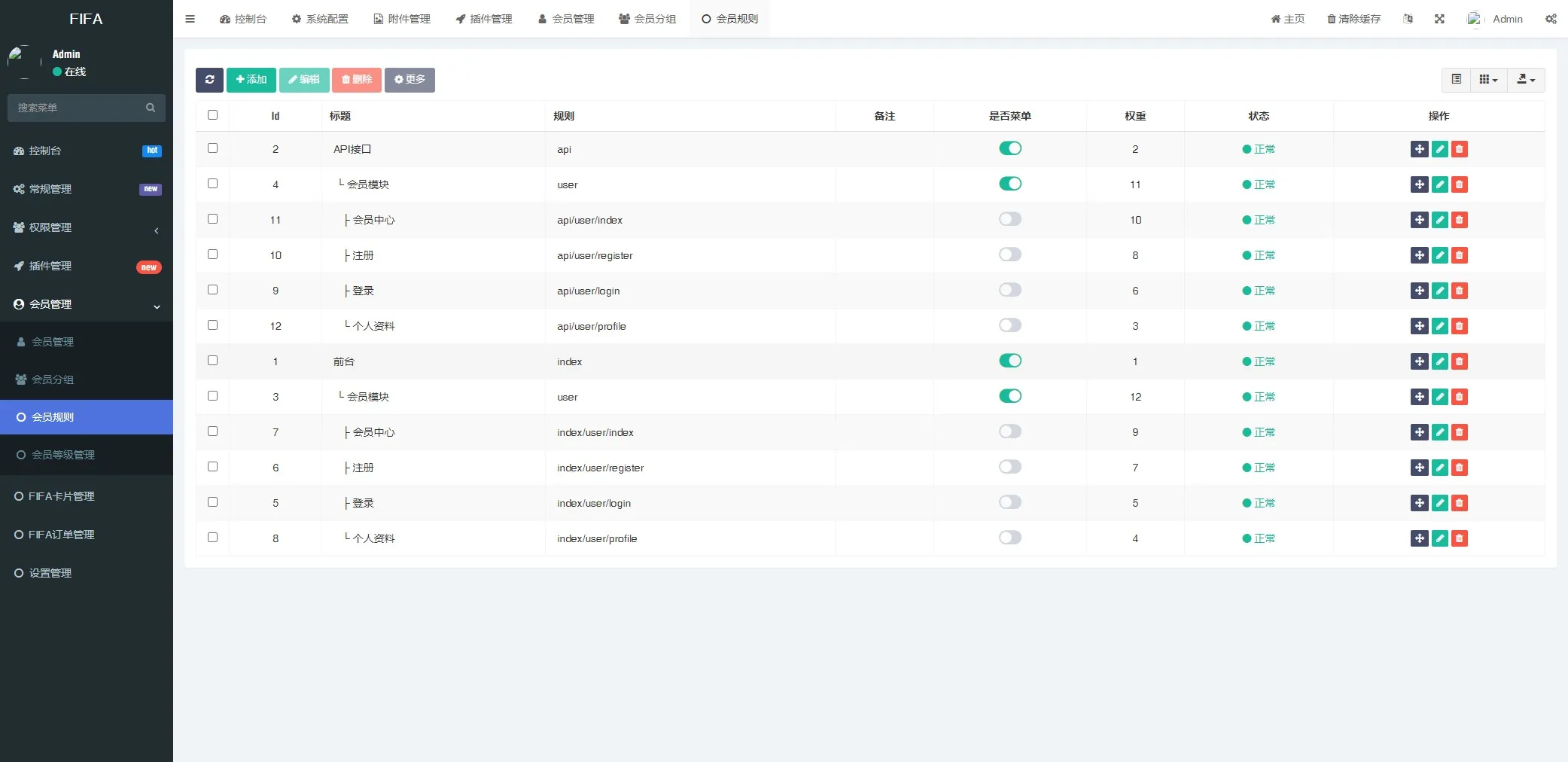The width and height of the screenshot is (1568, 762).
Task: Switch to the 系统配置 tab
Action: click(x=320, y=19)
